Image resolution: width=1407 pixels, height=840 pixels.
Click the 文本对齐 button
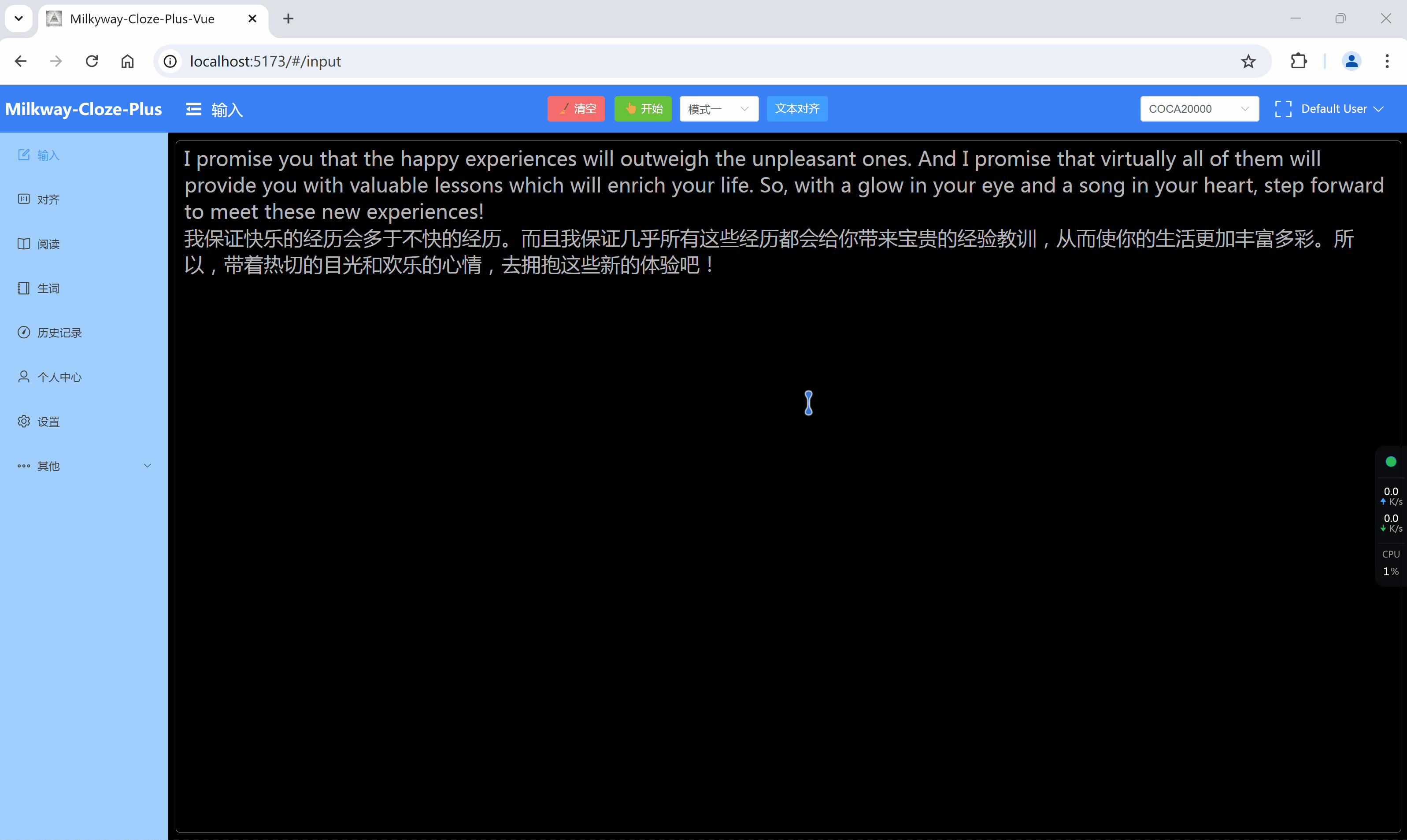(797, 109)
